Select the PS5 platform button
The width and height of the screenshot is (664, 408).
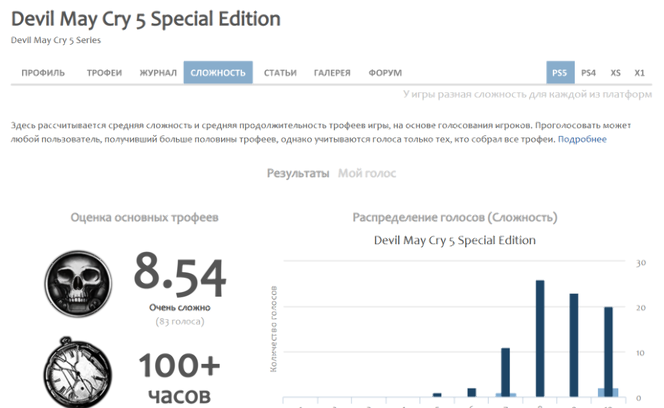tap(560, 72)
